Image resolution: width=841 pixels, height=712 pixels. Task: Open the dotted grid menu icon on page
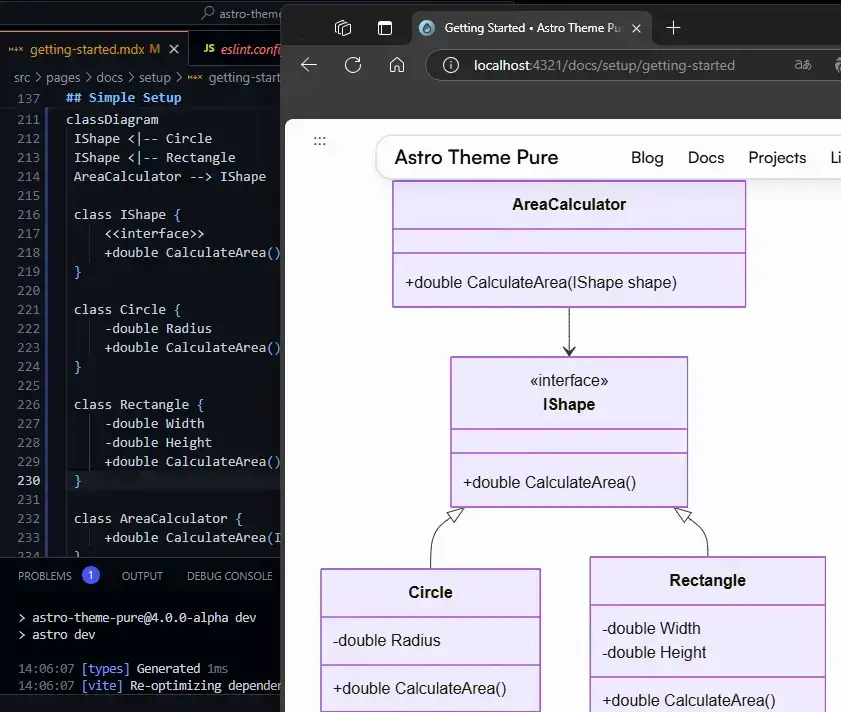click(320, 141)
